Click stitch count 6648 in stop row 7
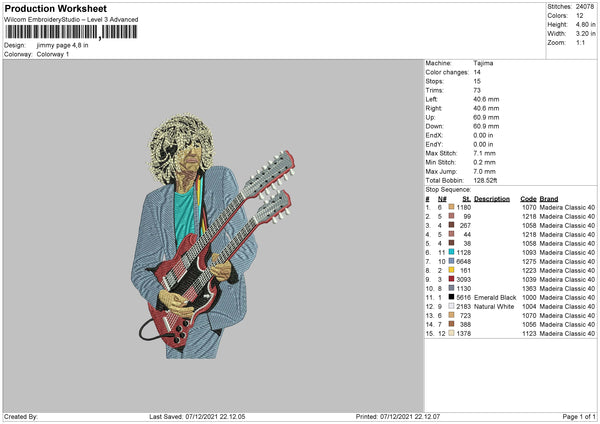 click(x=464, y=261)
